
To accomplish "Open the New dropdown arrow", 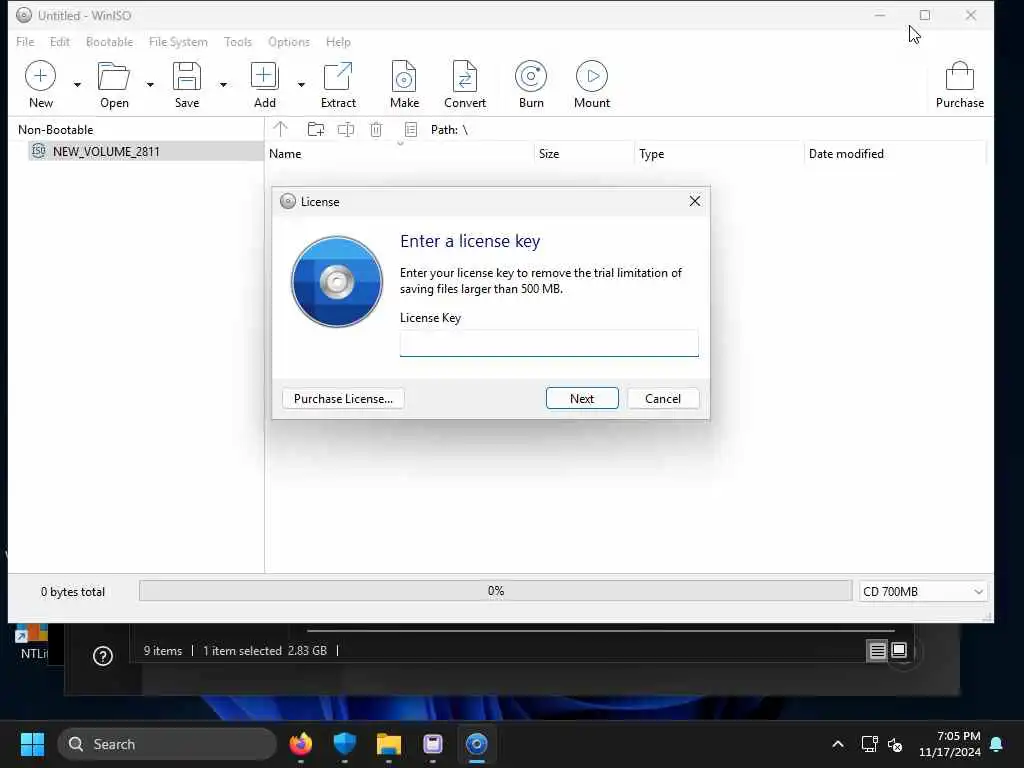I will [x=77, y=85].
